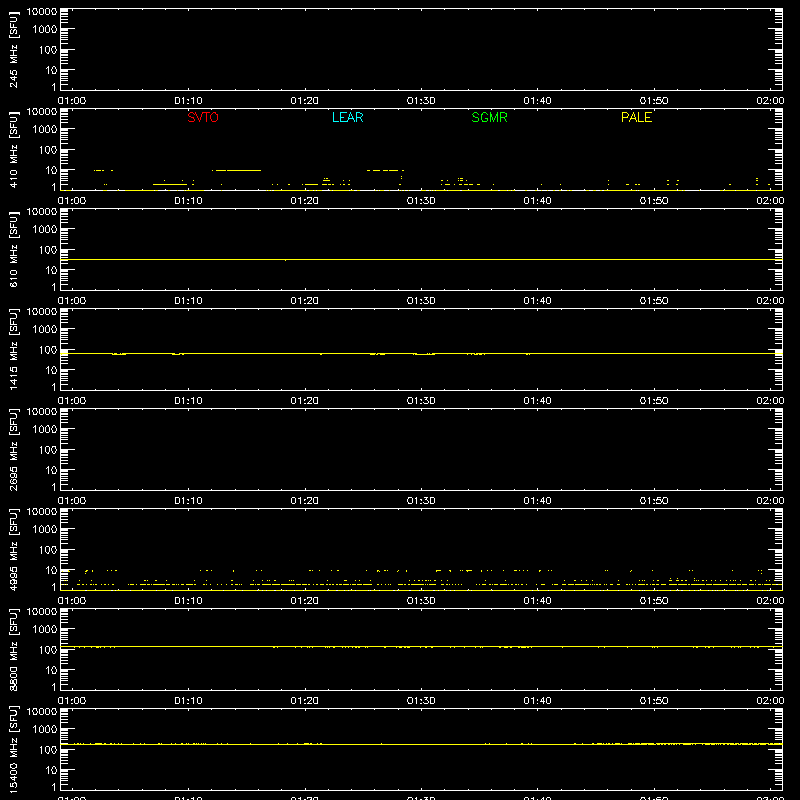Click the green SGMR station label
The width and height of the screenshot is (800, 800).
pos(489,117)
